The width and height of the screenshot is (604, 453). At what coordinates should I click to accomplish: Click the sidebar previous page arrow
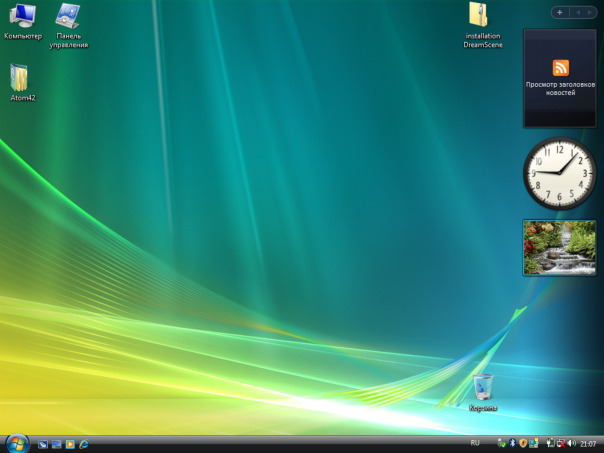click(577, 12)
